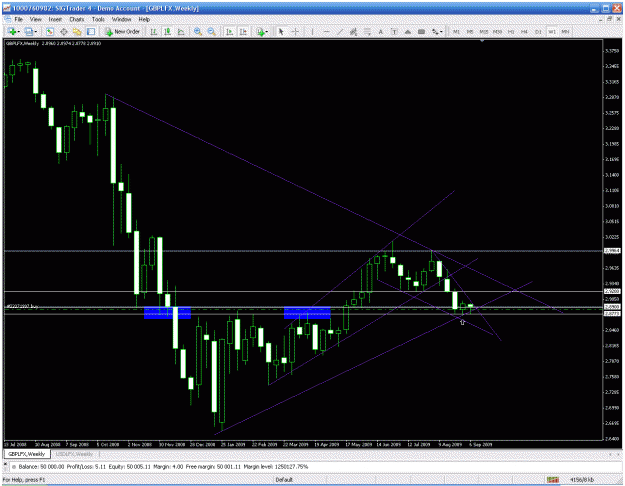The height and width of the screenshot is (486, 625).
Task: Switch to MN monthly timeframe
Action: click(565, 31)
